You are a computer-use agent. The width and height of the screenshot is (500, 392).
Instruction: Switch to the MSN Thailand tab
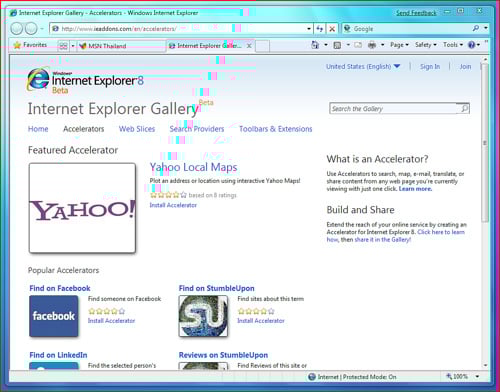tap(121, 46)
